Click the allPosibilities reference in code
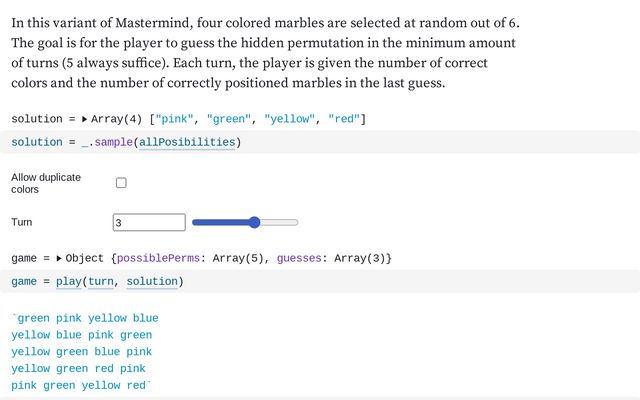Screen dimensions: 640x400 tap(187, 142)
